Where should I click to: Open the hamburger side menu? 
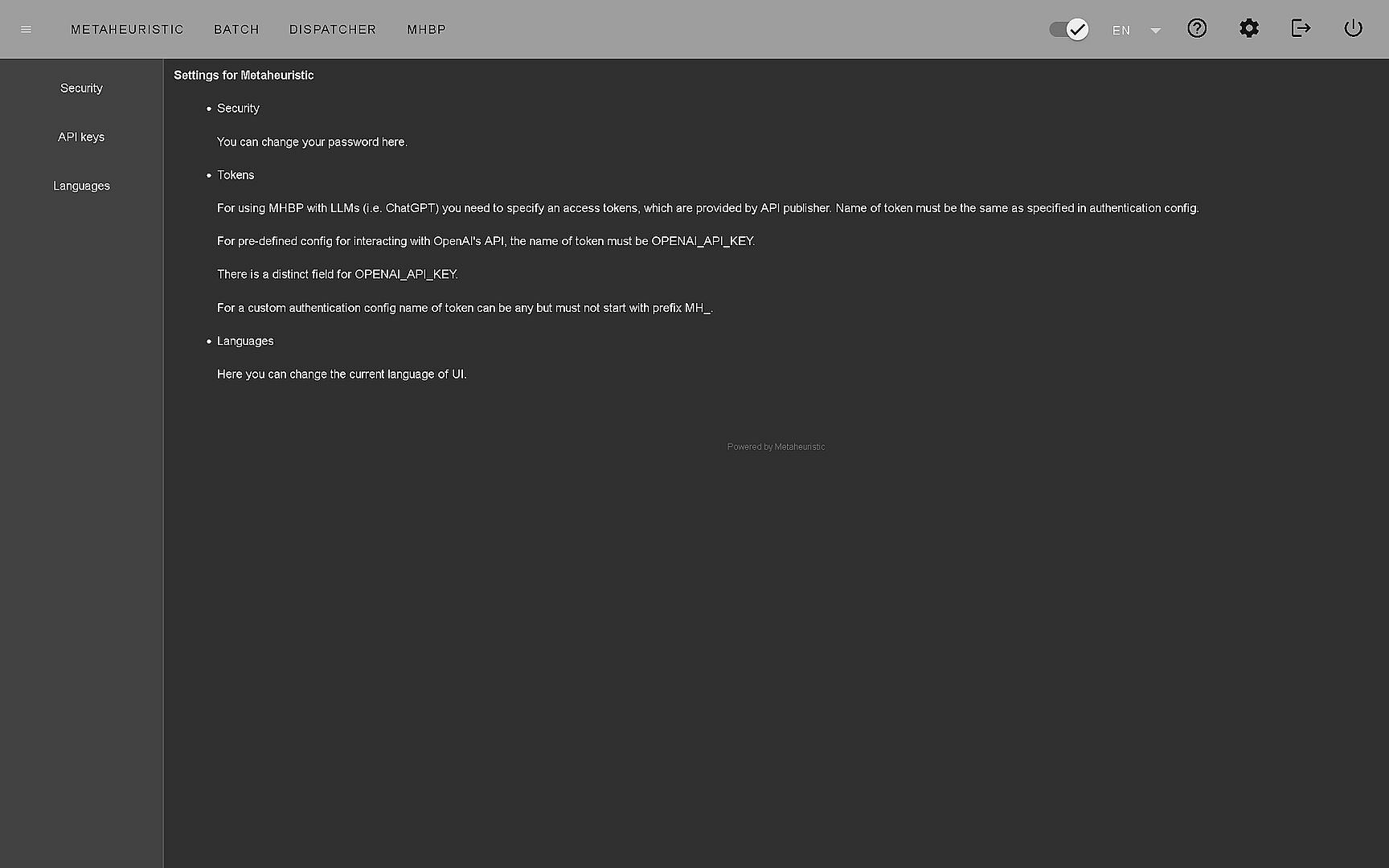26,30
